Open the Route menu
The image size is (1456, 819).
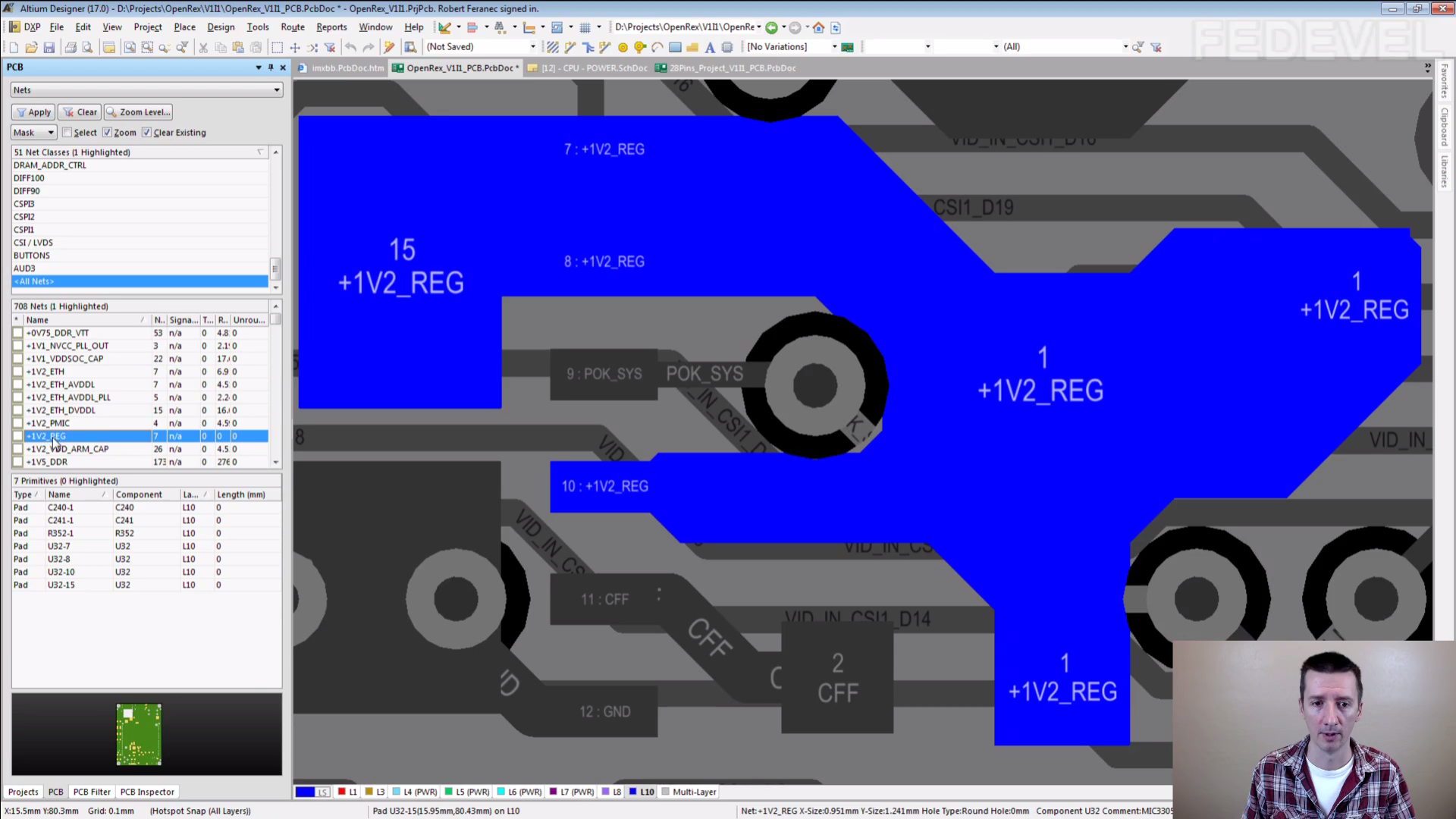[292, 27]
